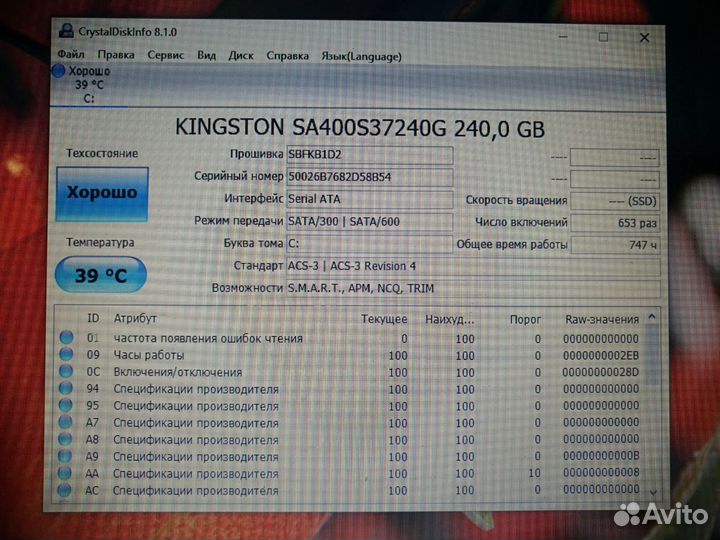The width and height of the screenshot is (720, 540).
Task: Click the serial number field 50026B7682D58B54
Action: click(370, 177)
